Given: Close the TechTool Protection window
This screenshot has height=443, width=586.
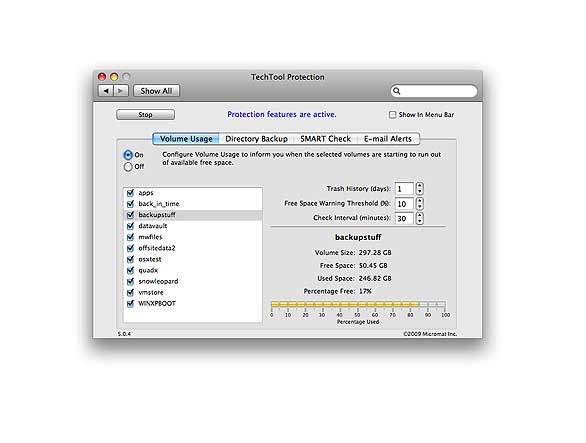Looking at the screenshot, I should click(x=102, y=77).
